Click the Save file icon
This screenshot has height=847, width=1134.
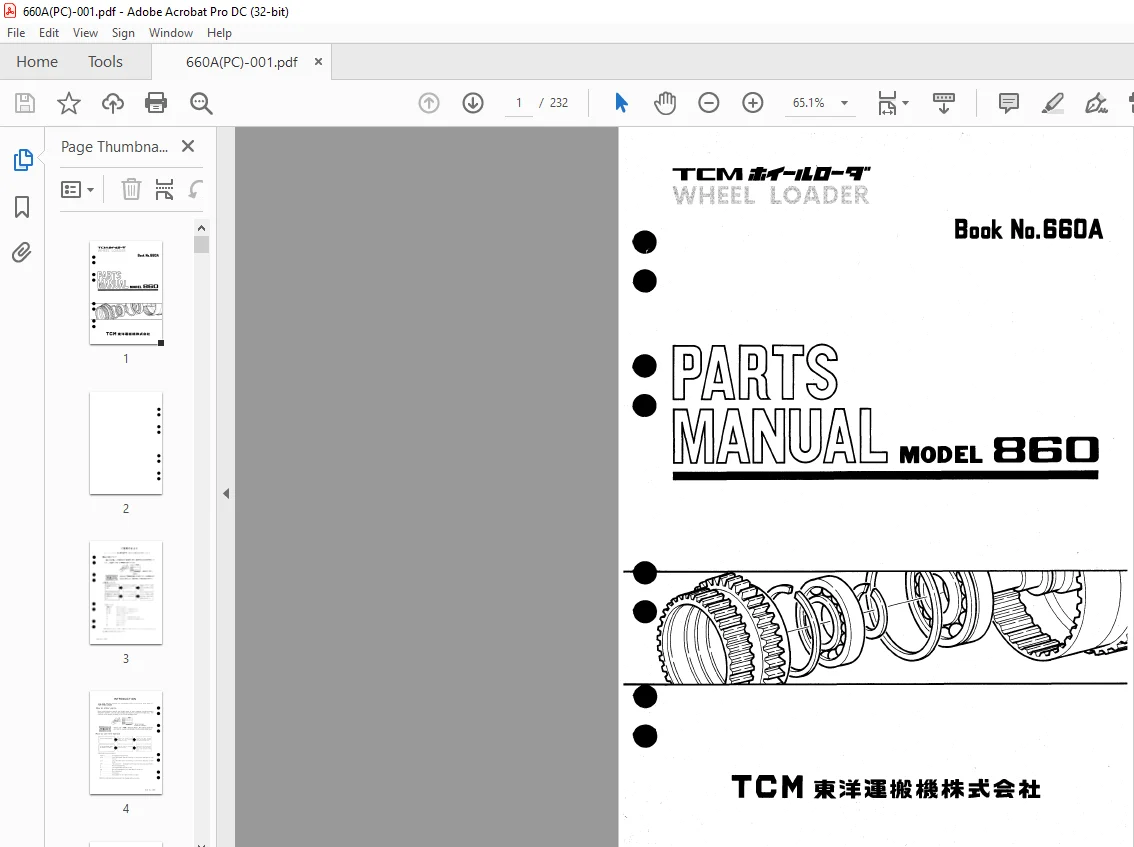tap(25, 103)
